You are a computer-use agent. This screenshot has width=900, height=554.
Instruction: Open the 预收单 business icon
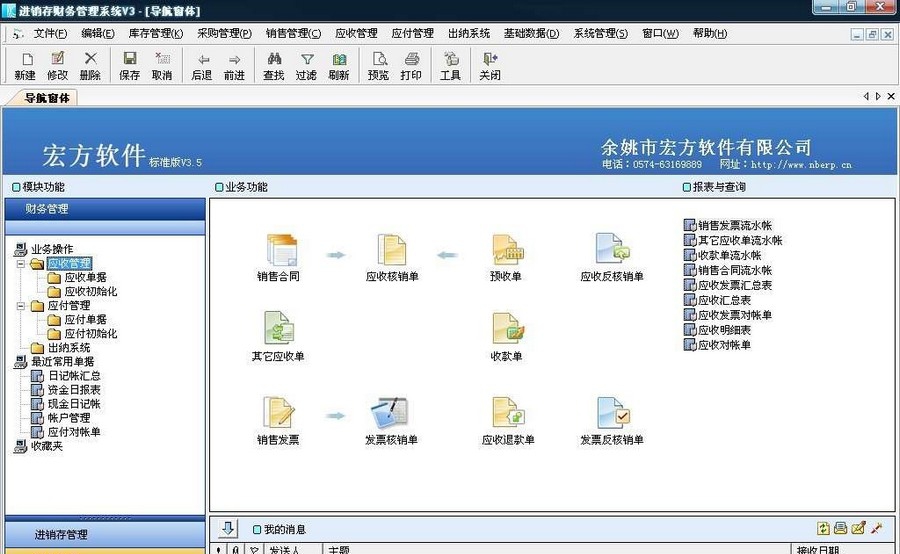click(x=507, y=250)
